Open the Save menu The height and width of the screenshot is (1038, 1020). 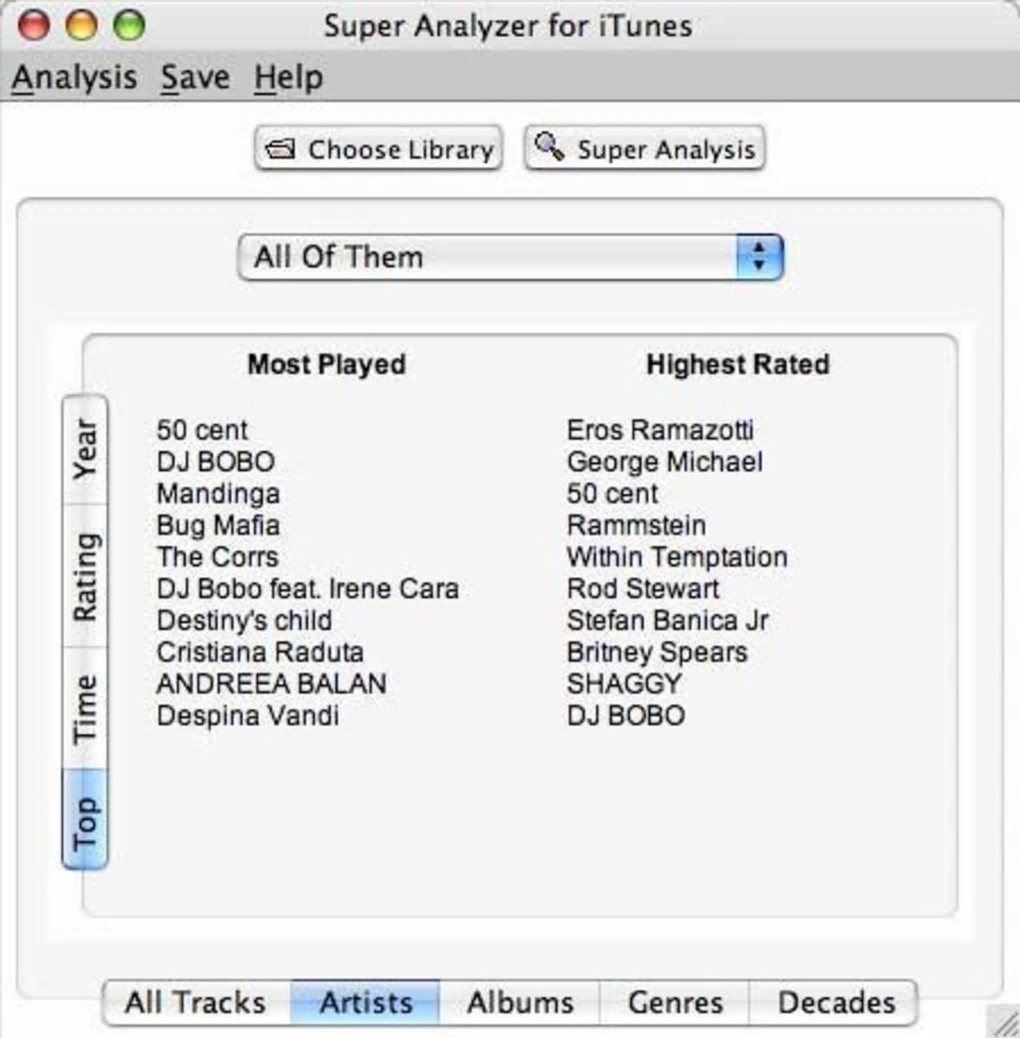pyautogui.click(x=195, y=77)
